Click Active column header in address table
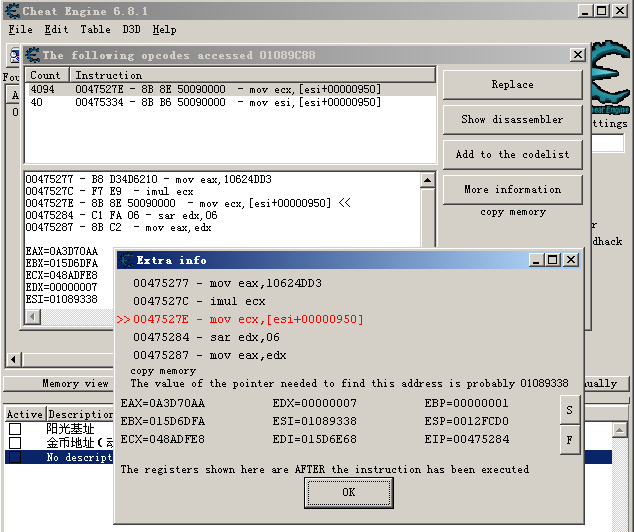The image size is (634, 532). [25, 414]
